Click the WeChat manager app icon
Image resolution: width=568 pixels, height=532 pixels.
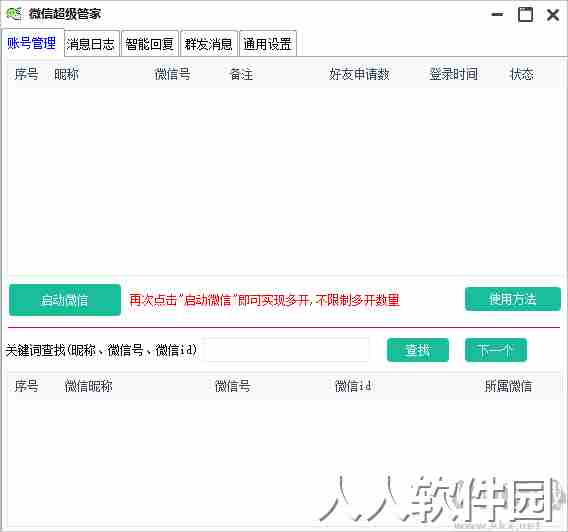(14, 14)
